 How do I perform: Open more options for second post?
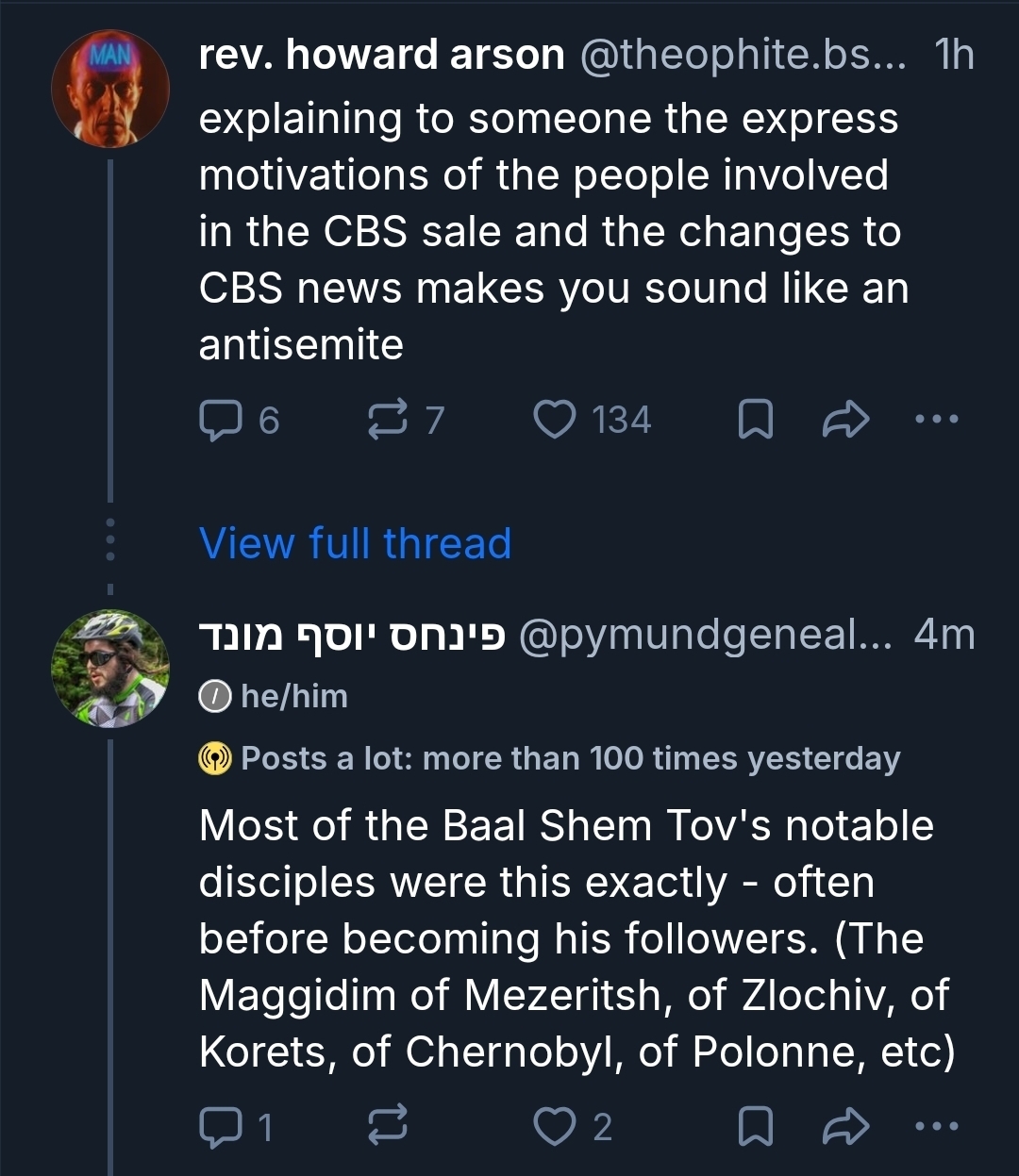coord(937,1125)
